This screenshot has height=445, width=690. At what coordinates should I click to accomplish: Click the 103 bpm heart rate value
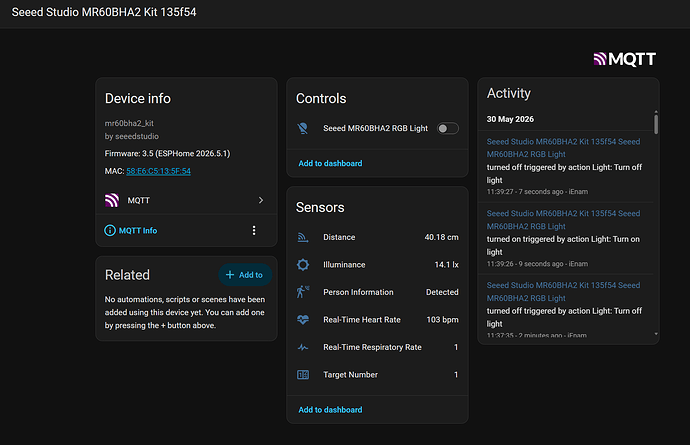pos(442,320)
